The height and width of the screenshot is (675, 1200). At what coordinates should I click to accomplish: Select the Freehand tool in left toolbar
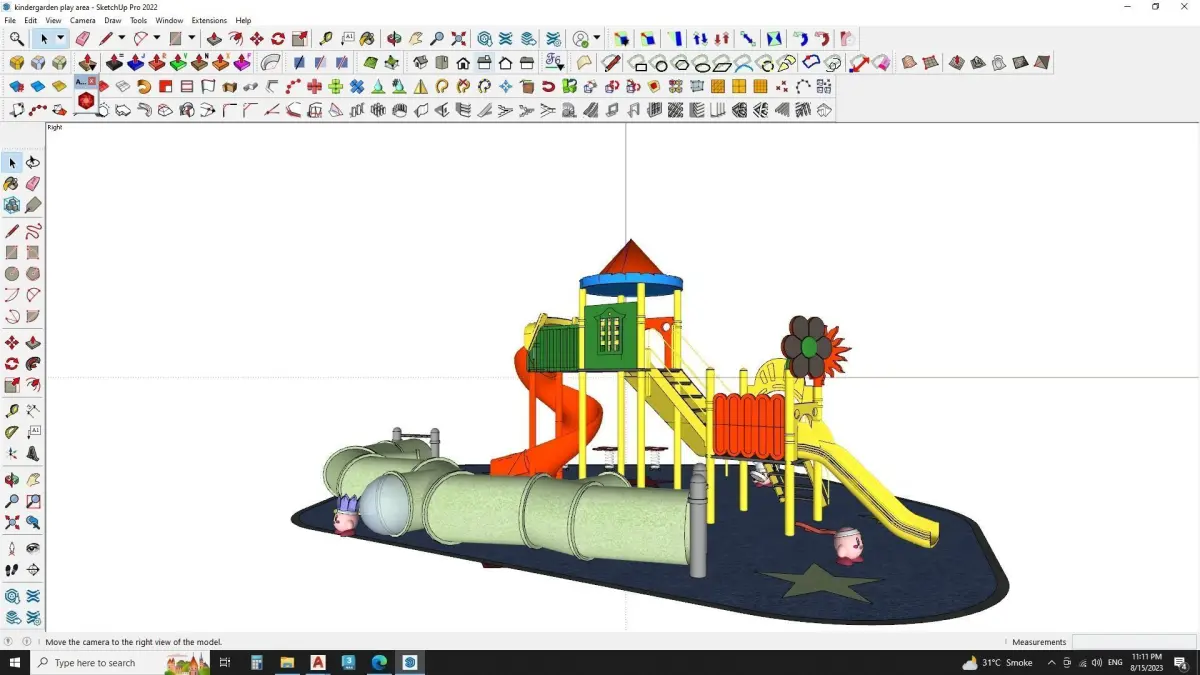tap(33, 231)
